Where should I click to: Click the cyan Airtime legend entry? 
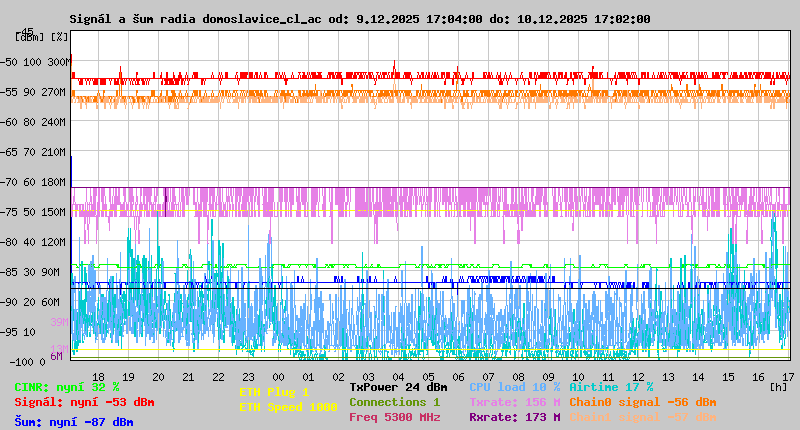coord(611,387)
